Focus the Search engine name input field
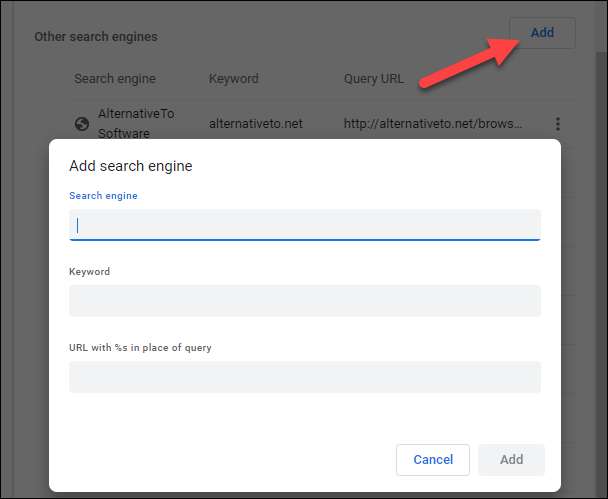Screen dimensions: 608x499 click(305, 225)
